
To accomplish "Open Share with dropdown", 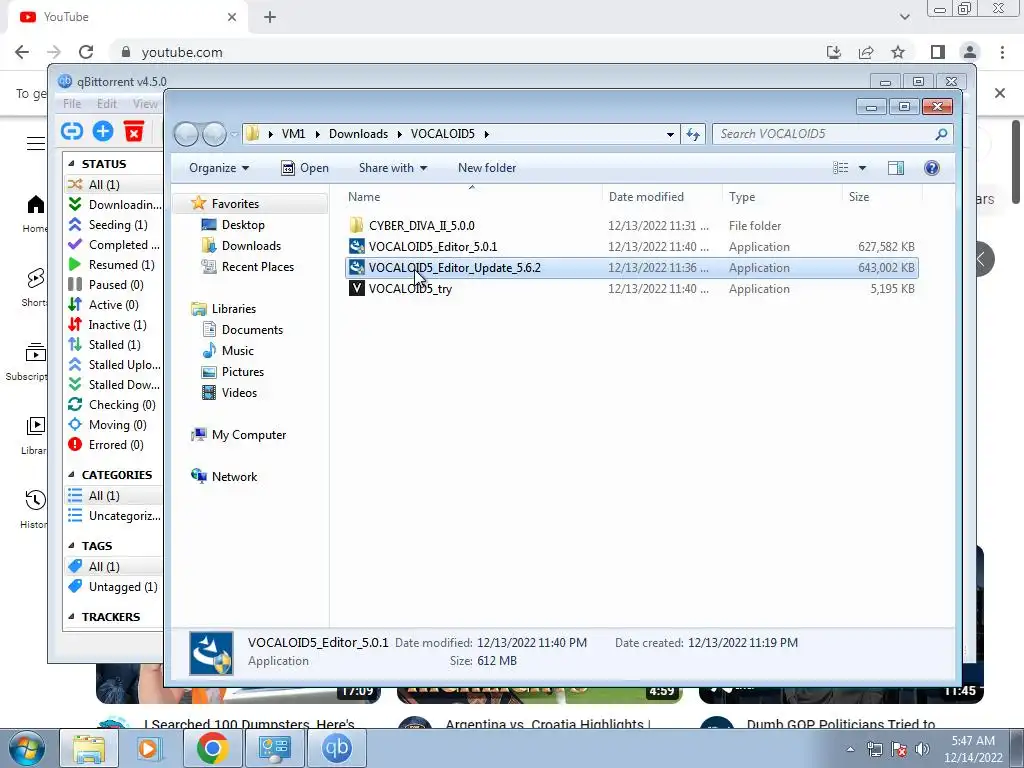I will 392,168.
